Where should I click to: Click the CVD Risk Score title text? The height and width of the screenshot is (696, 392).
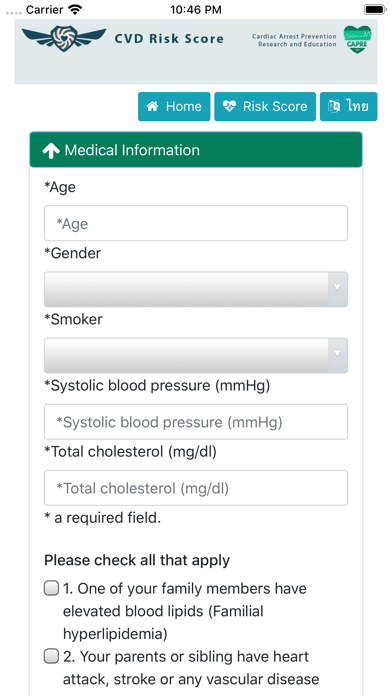pyautogui.click(x=169, y=39)
